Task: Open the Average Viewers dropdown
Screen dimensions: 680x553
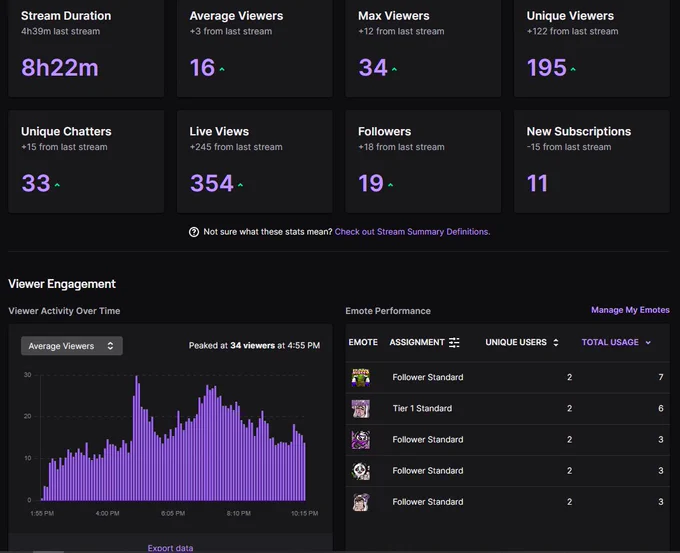Action: coord(72,346)
